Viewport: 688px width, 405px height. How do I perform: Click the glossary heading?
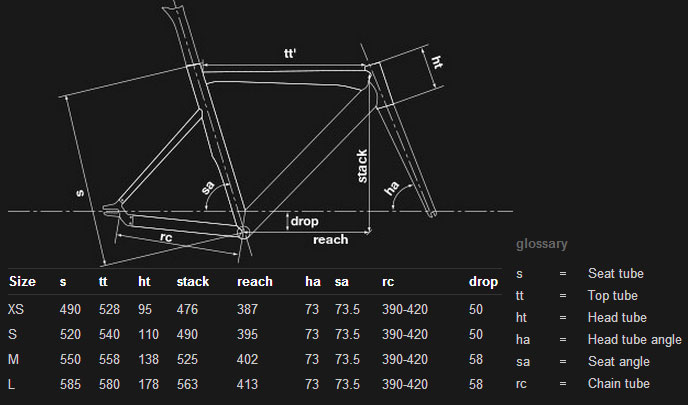coord(541,243)
